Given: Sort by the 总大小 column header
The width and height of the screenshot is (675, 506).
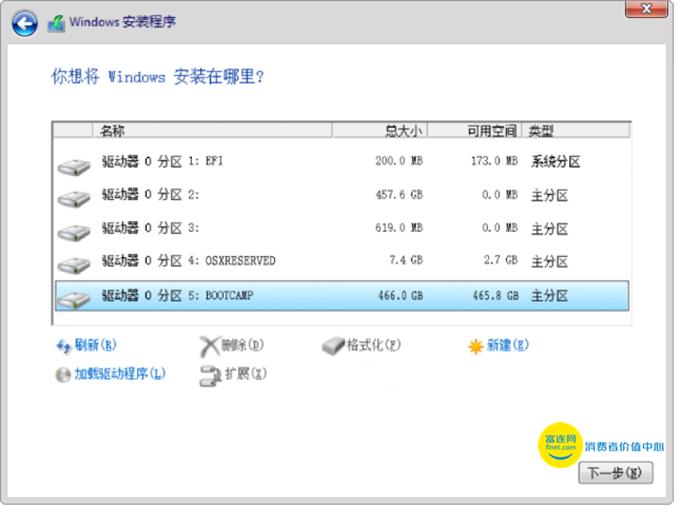Looking at the screenshot, I should tap(380, 130).
